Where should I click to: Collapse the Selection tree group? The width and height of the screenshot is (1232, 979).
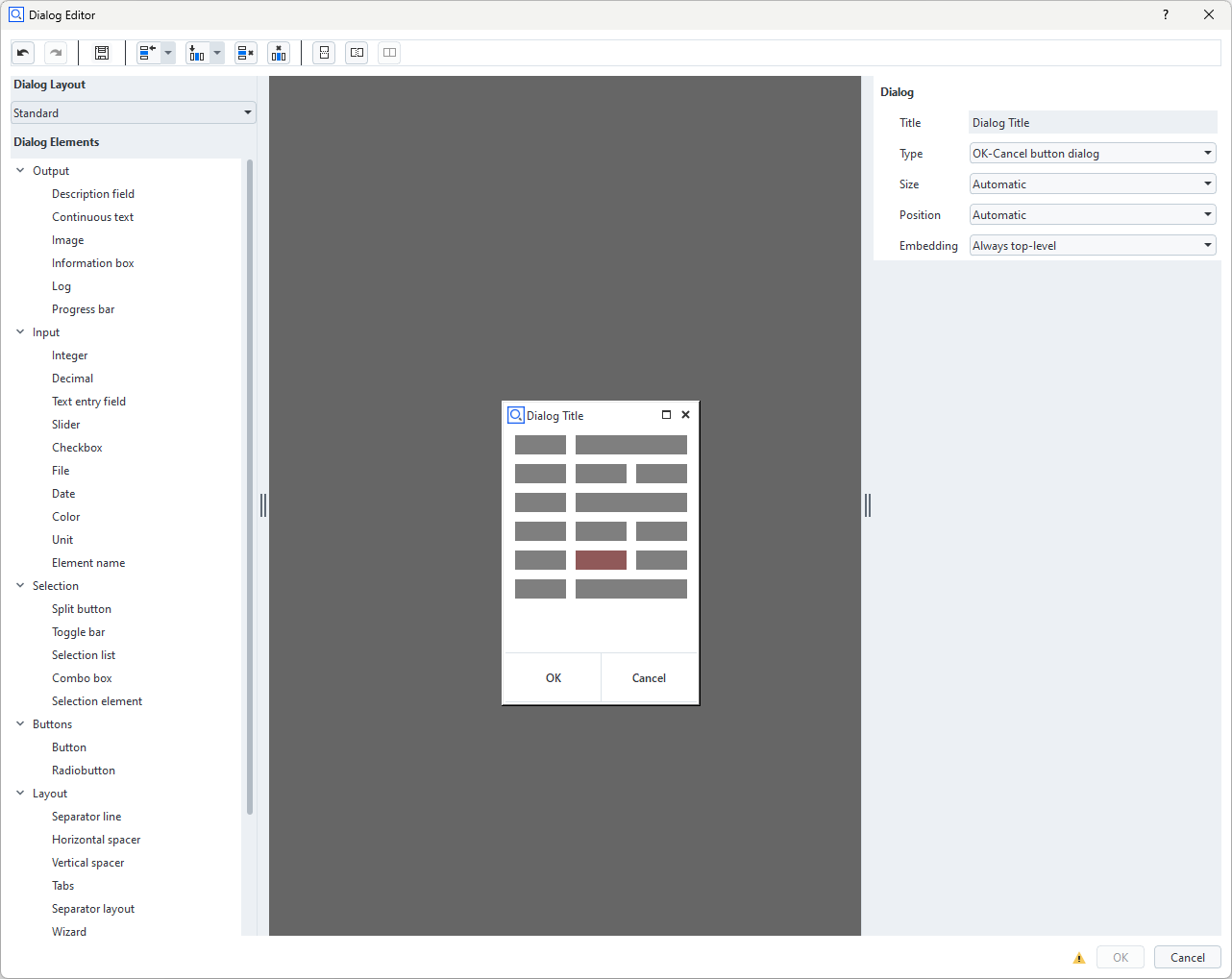[20, 586]
